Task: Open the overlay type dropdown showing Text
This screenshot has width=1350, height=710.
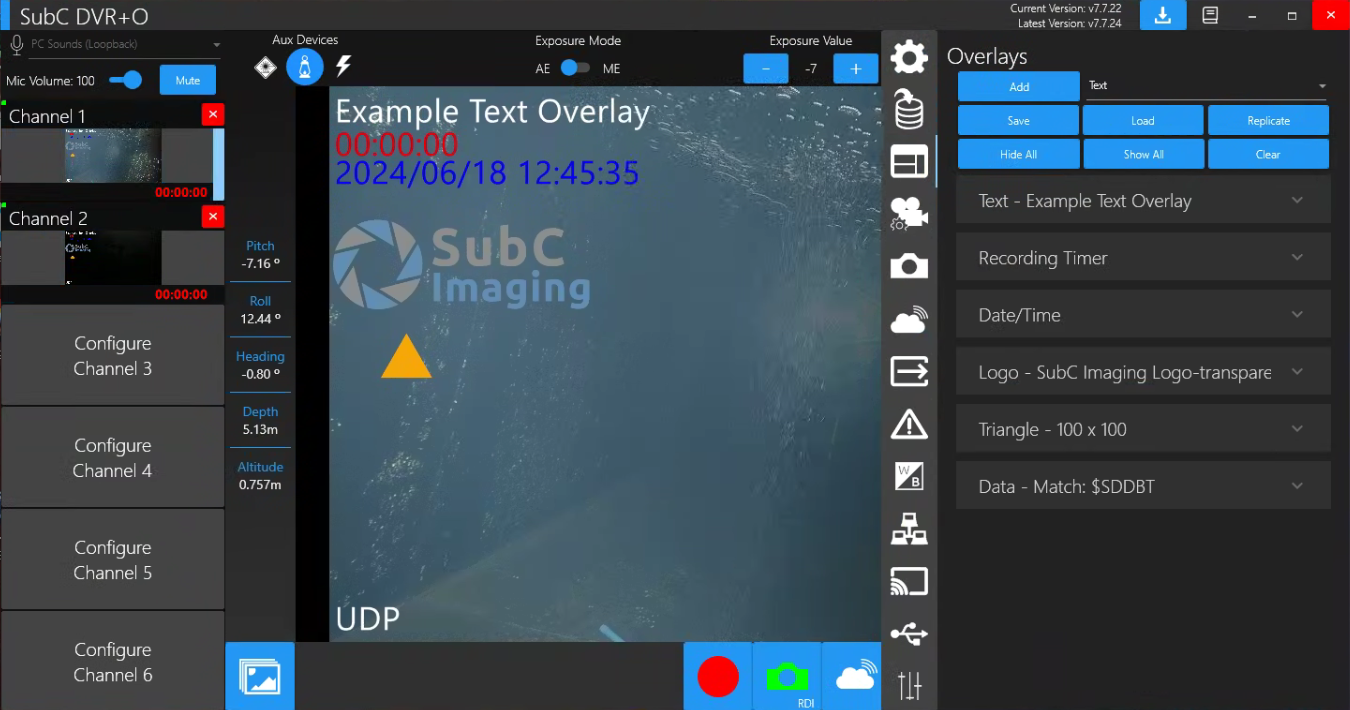Action: point(1206,86)
